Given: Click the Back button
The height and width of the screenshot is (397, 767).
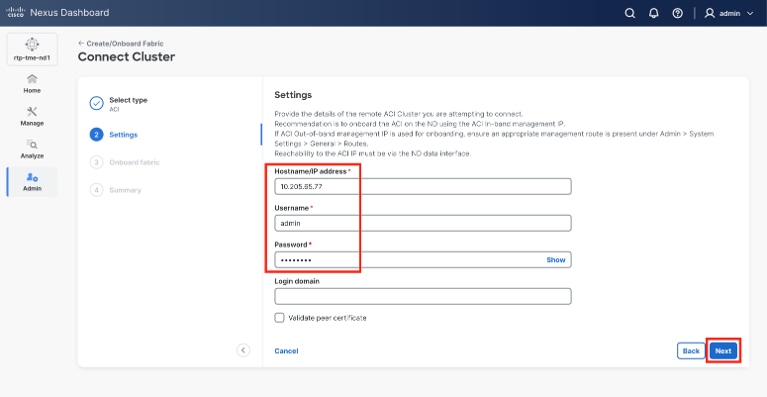Looking at the screenshot, I should coord(691,351).
